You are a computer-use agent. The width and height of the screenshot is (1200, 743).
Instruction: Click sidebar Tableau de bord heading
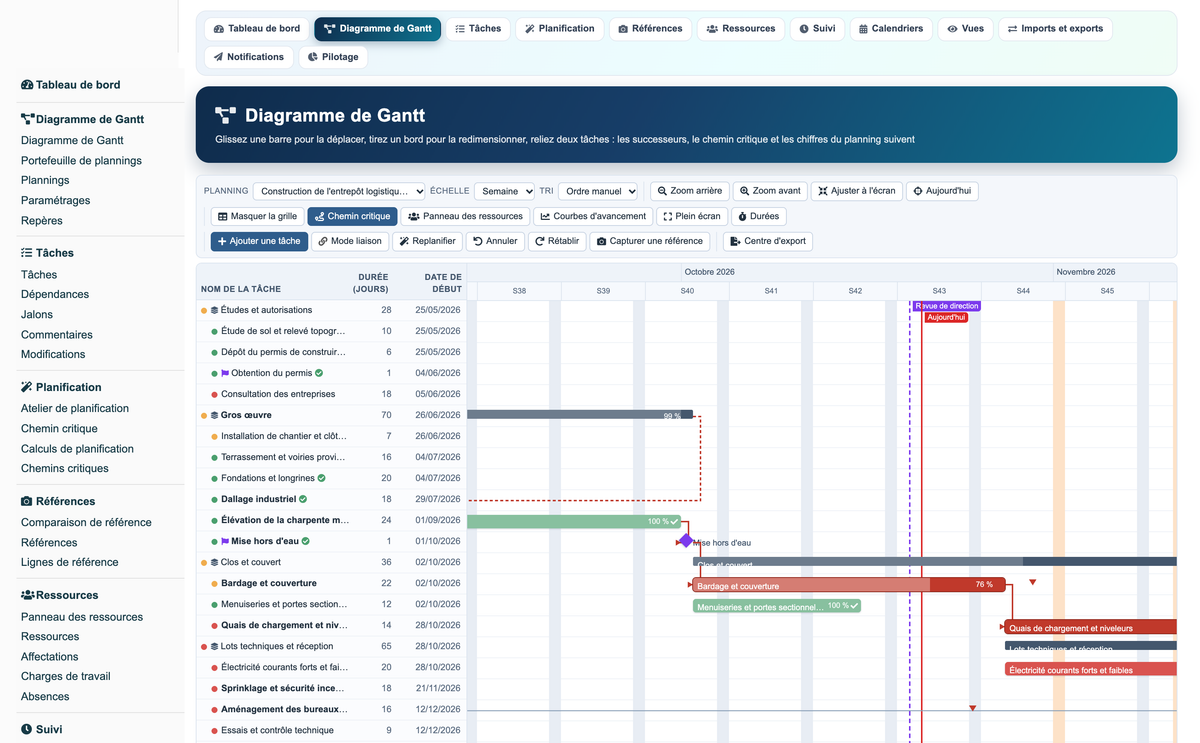click(70, 85)
